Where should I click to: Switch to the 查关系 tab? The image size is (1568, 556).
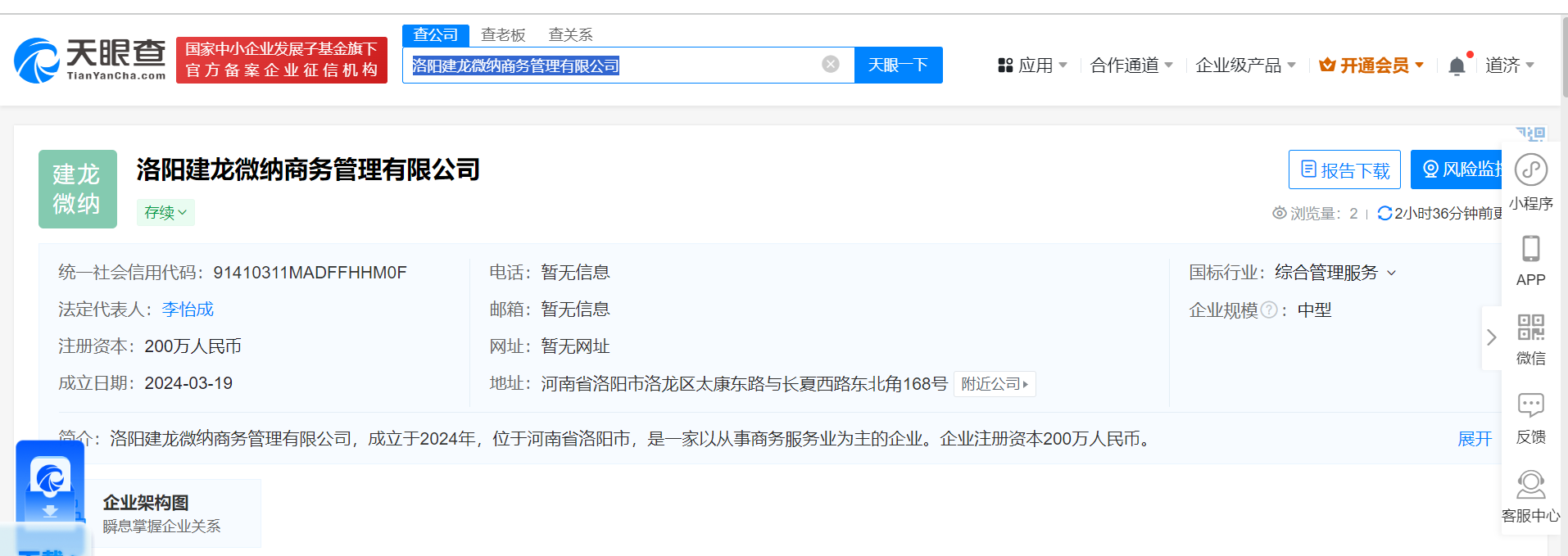point(570,34)
